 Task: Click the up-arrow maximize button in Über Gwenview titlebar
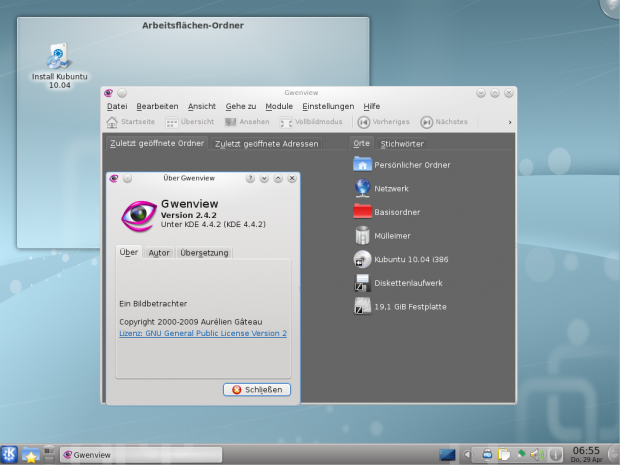pyautogui.click(x=278, y=178)
